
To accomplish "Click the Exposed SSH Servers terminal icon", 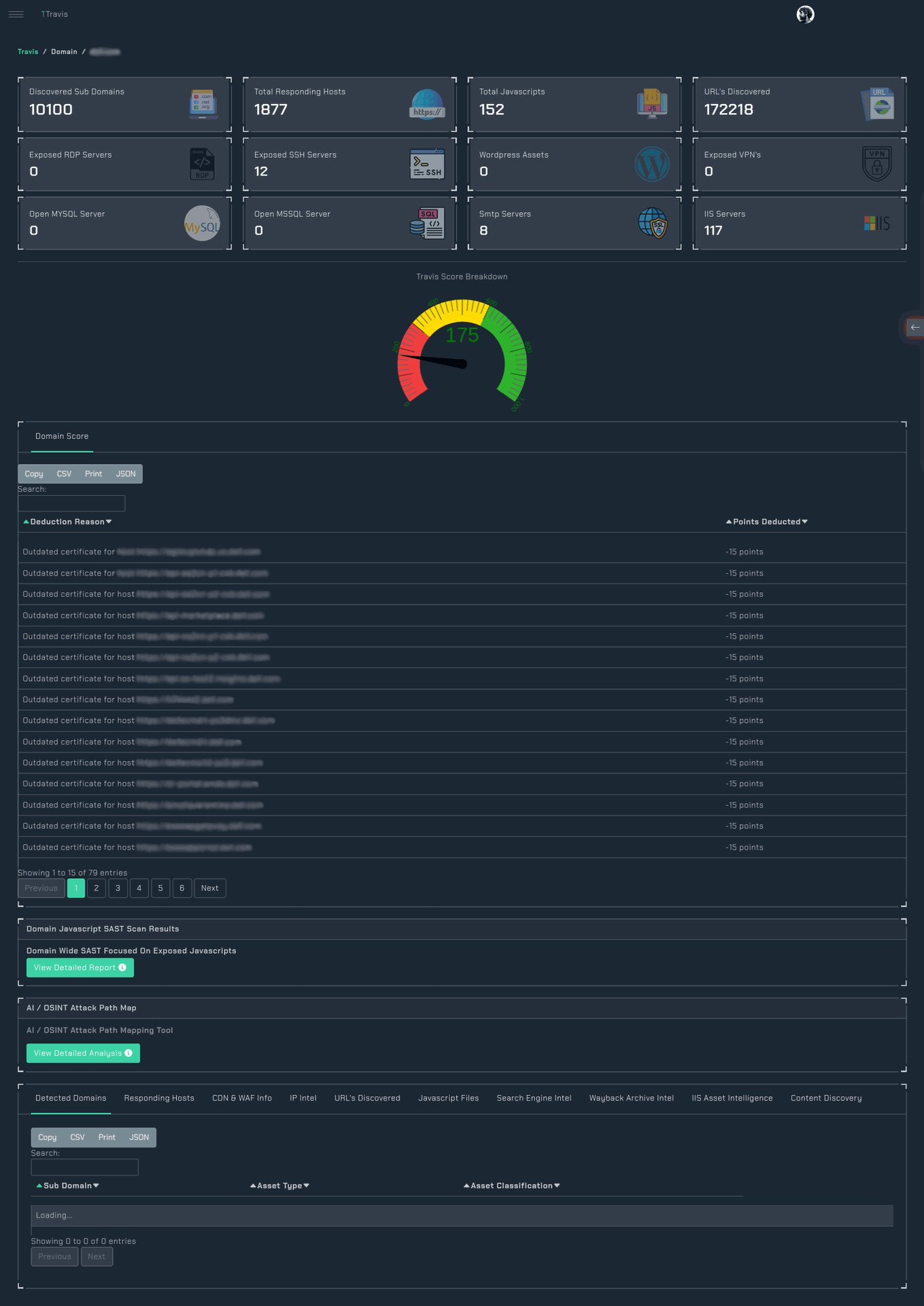I will (x=427, y=164).
